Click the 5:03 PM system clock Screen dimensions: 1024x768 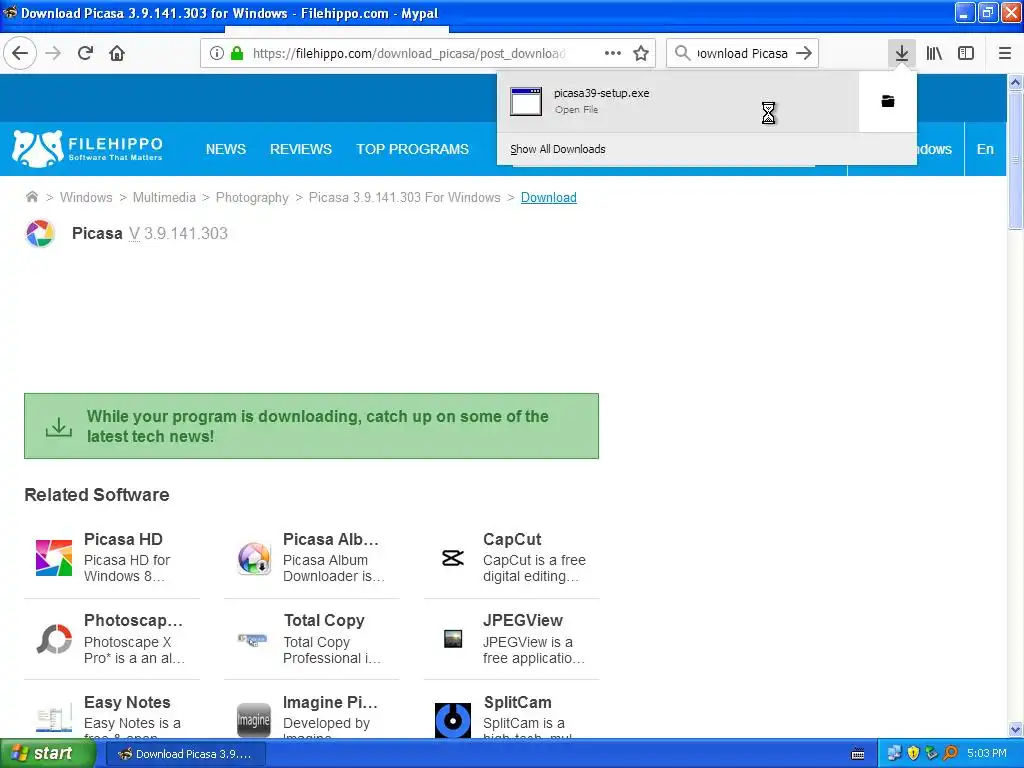987,754
